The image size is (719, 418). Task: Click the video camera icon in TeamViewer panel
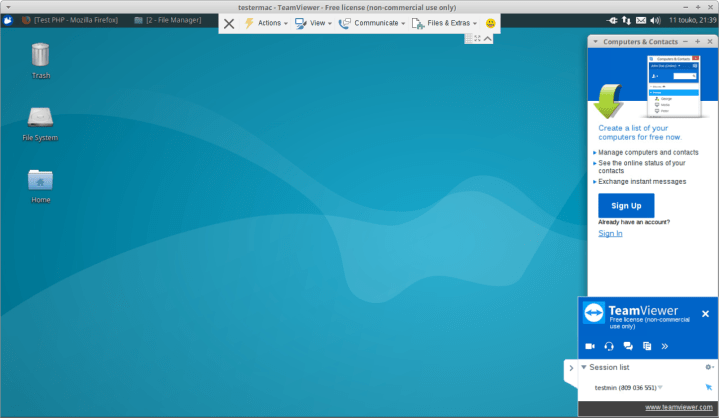[590, 346]
